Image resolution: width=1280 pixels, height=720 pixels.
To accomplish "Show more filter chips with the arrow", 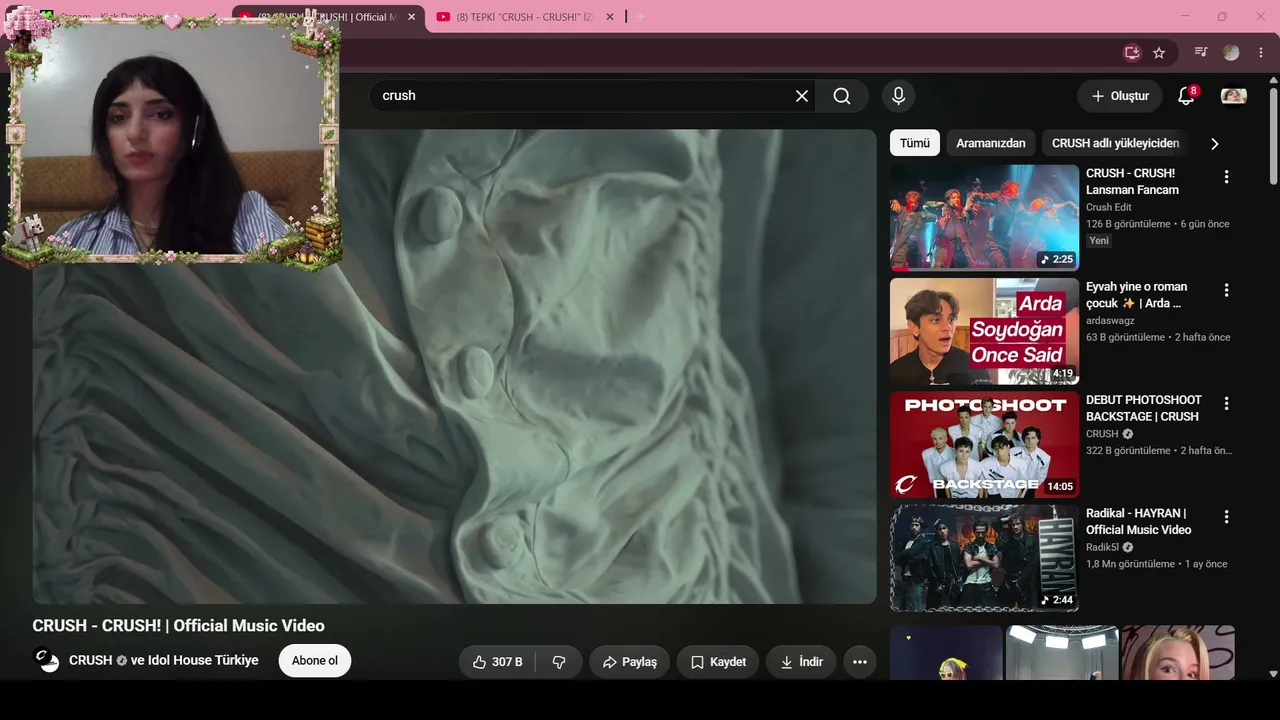I will (1215, 143).
